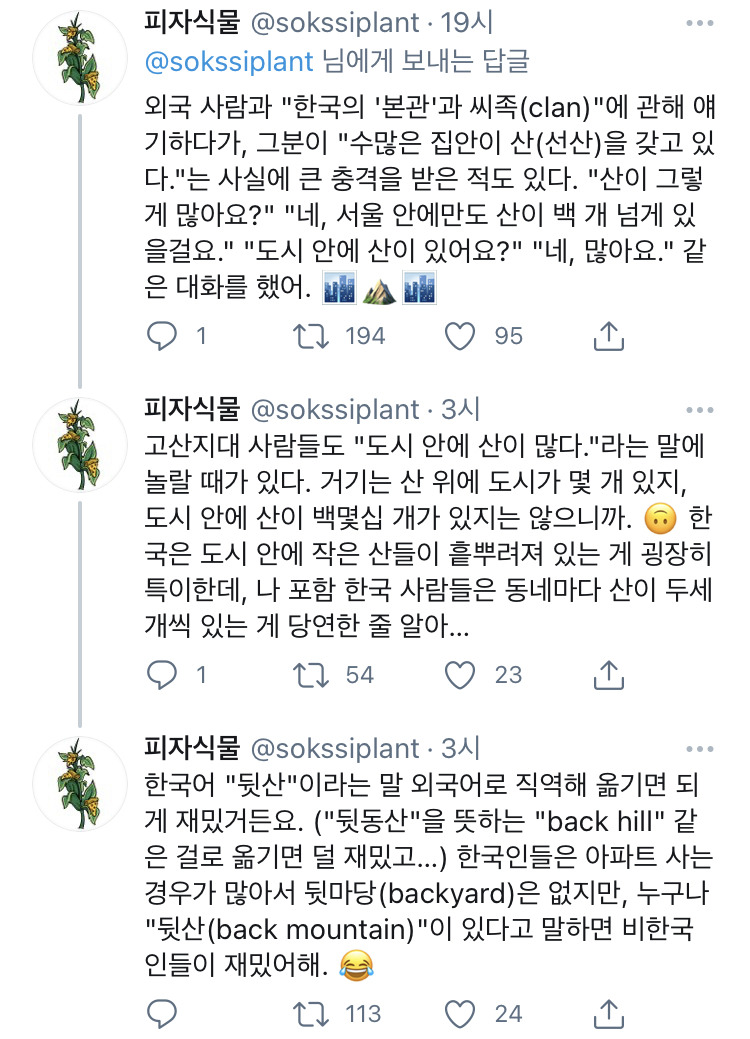Open more options on the second tweet
750x1039 pixels.
[x=706, y=410]
